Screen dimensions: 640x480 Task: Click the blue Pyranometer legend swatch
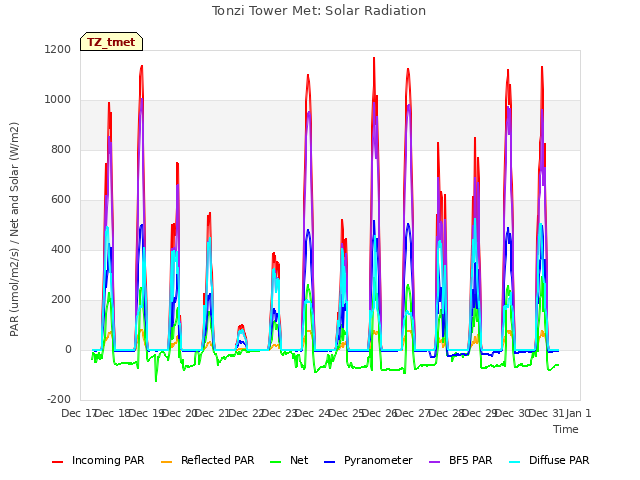click(x=329, y=462)
